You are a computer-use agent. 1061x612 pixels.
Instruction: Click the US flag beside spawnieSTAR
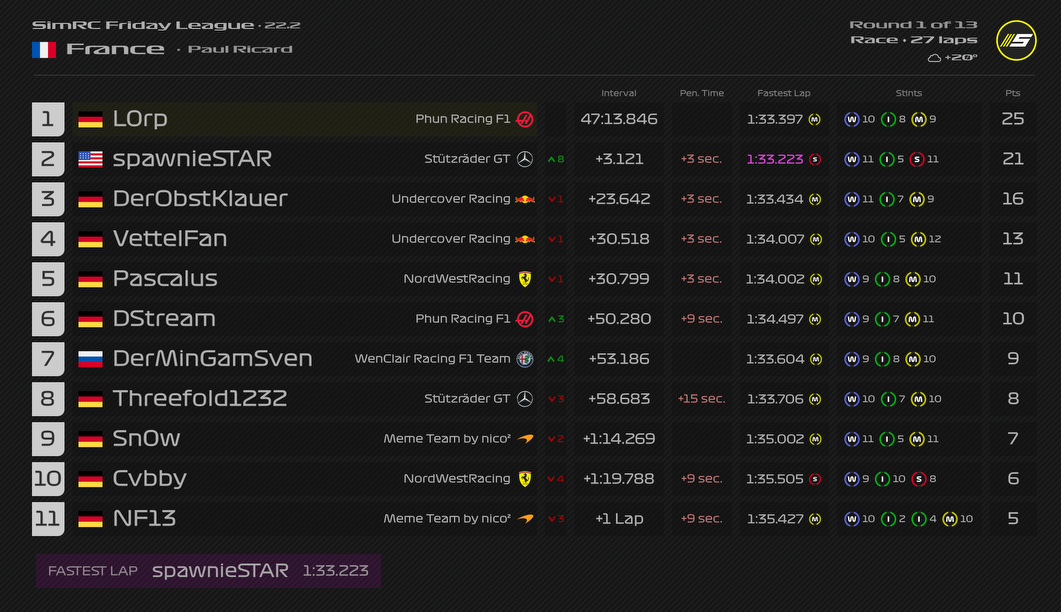tap(91, 159)
